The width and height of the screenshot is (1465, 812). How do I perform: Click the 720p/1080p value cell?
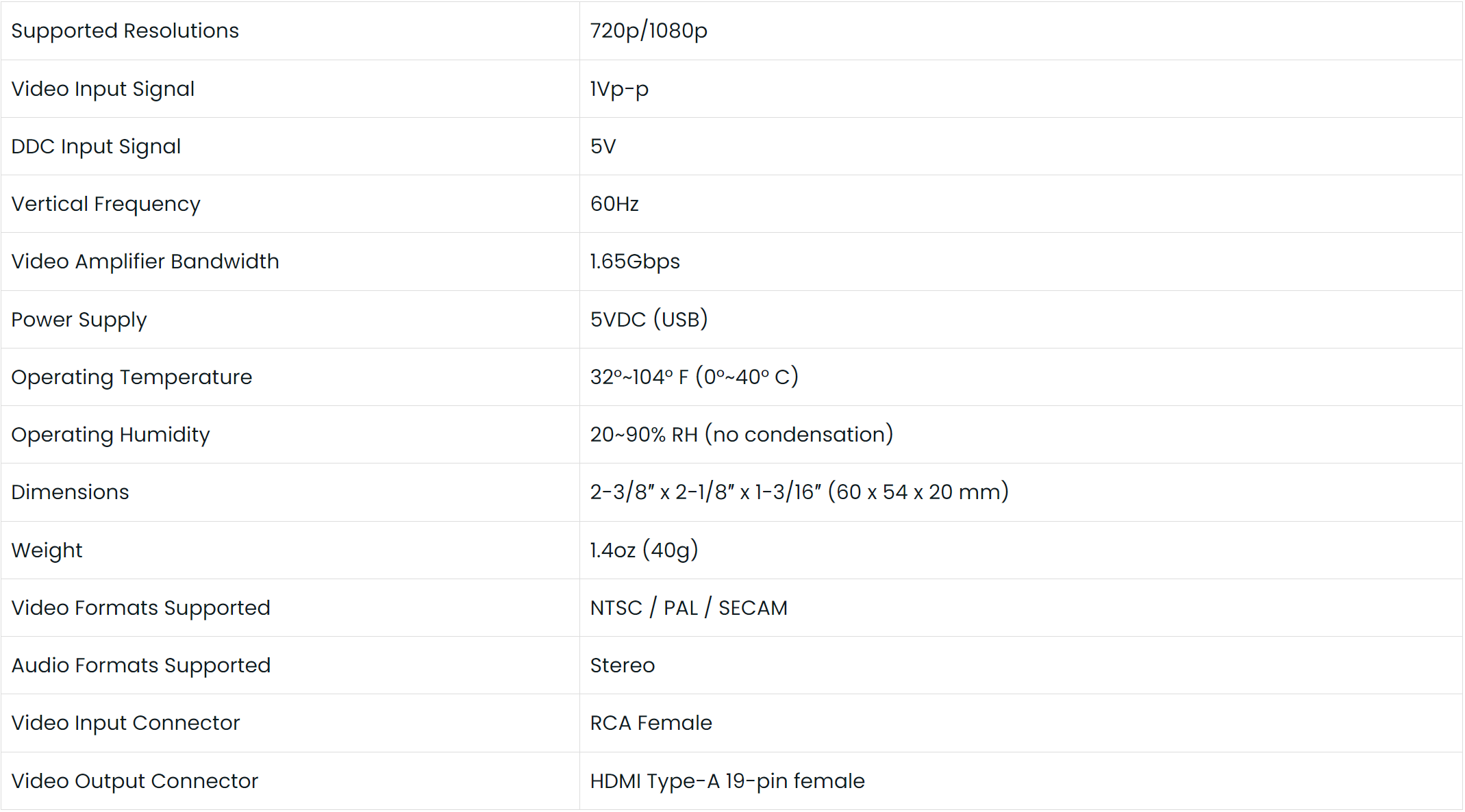coord(648,31)
